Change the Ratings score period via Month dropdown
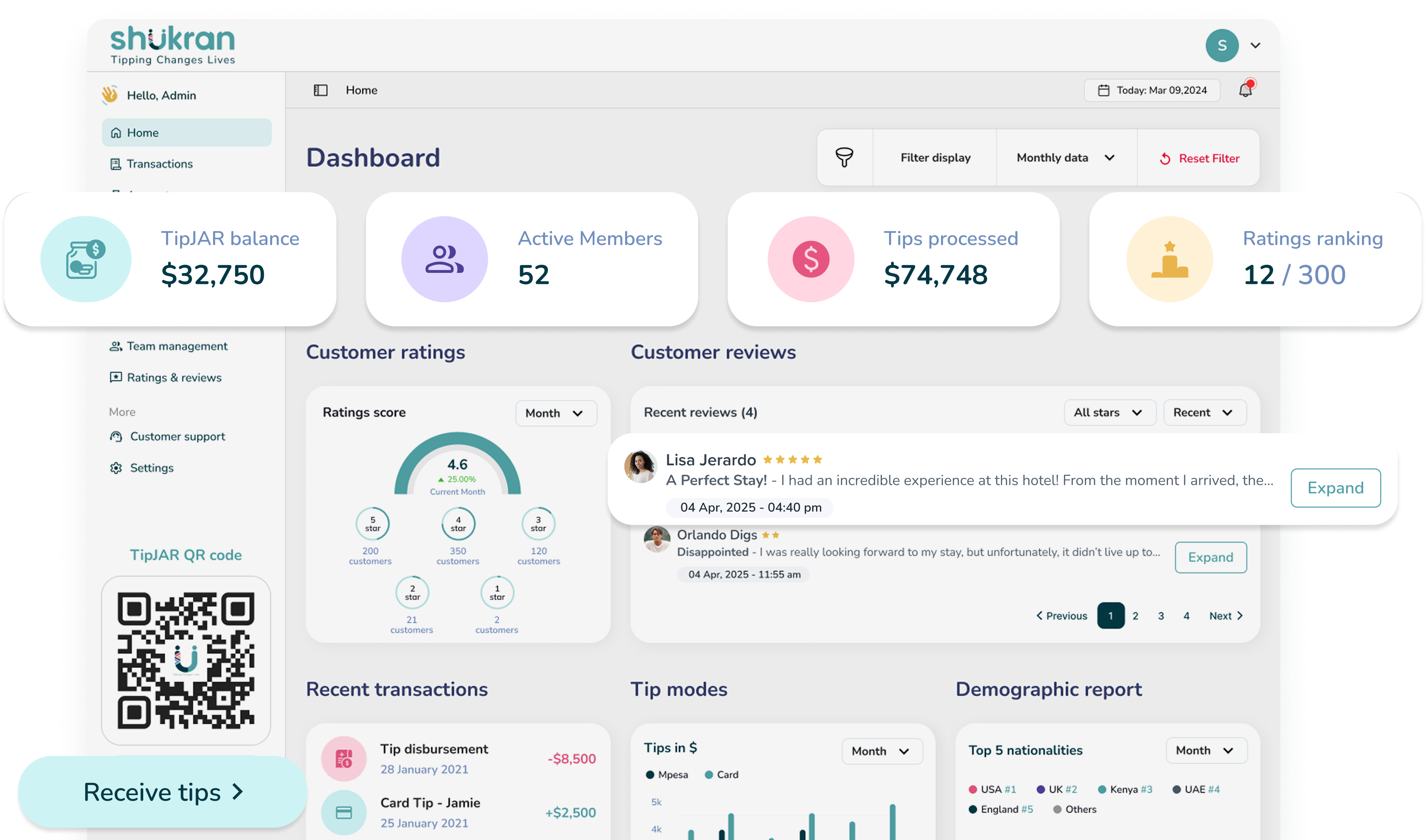This screenshot has height=840, width=1425. (555, 412)
